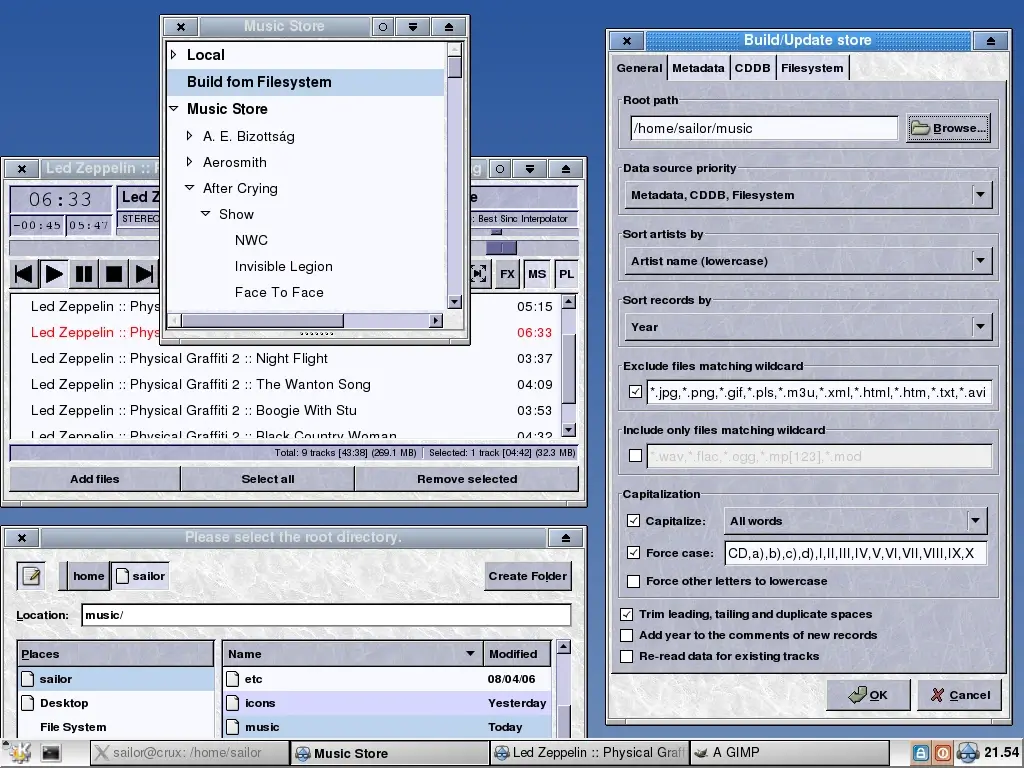This screenshot has height=768, width=1024.
Task: Disable the Exclude files matching wildcard checkbox
Action: pos(635,392)
